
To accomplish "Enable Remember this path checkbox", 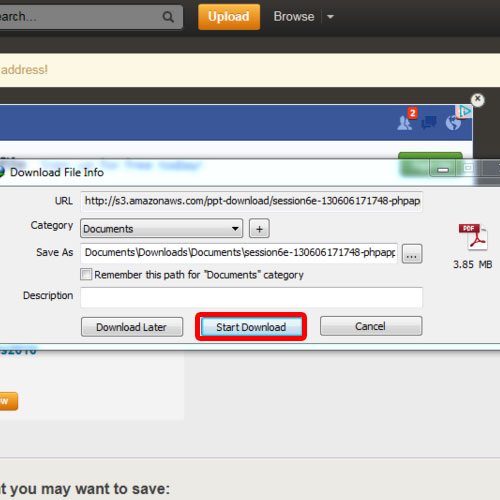I will point(86,274).
